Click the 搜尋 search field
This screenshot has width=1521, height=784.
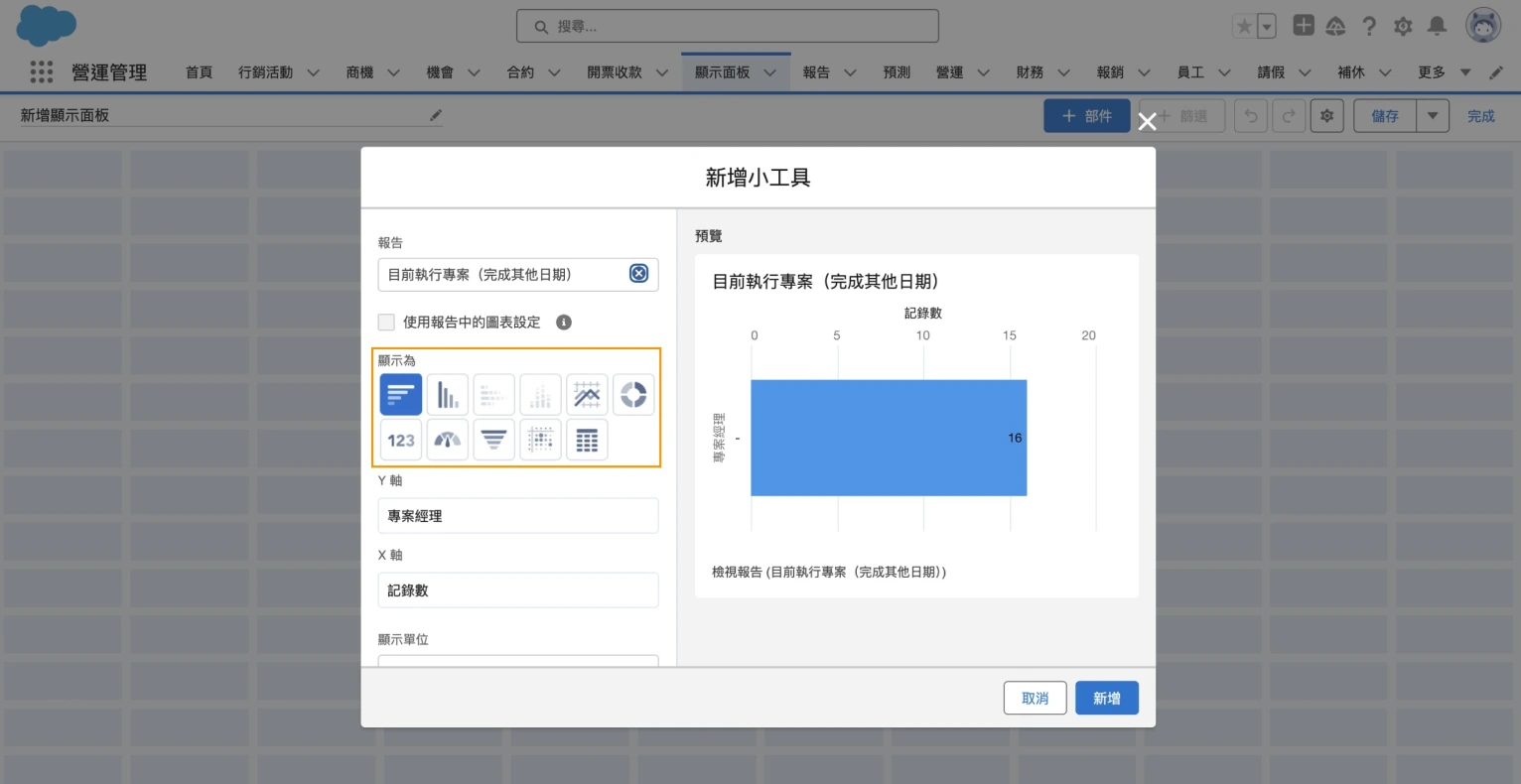[727, 27]
